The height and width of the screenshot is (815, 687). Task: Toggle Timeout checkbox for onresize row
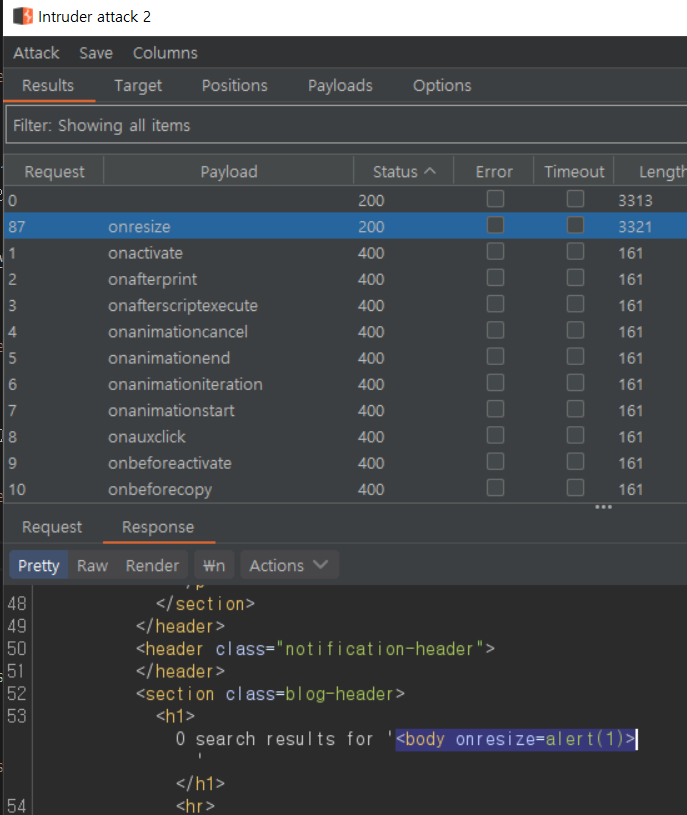(x=575, y=226)
